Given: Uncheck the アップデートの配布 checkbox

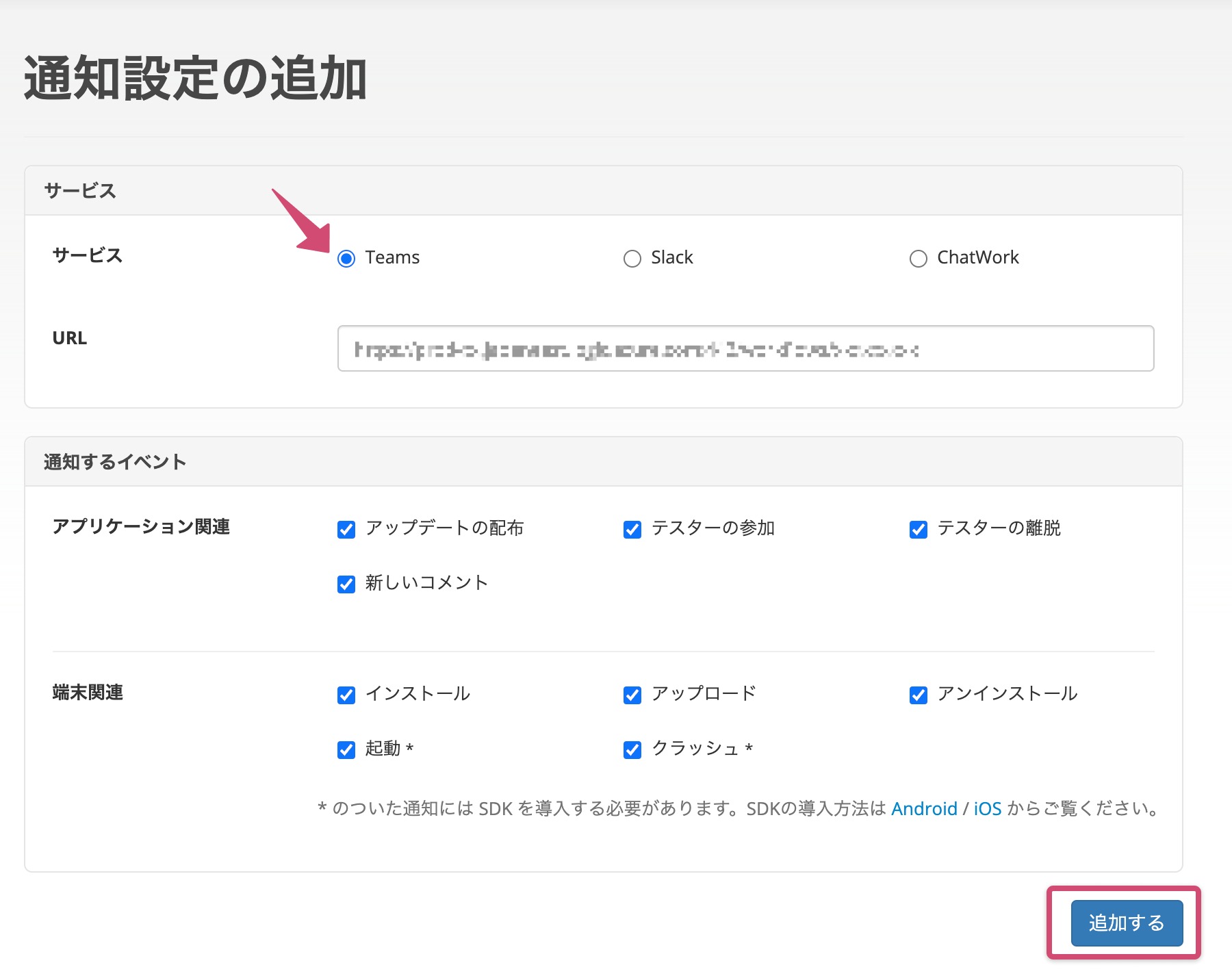Looking at the screenshot, I should (346, 528).
